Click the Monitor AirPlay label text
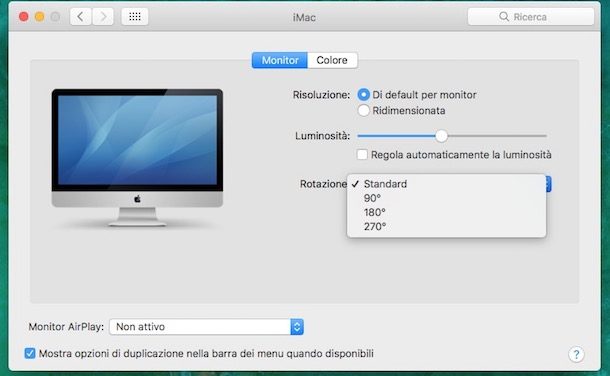 tap(66, 327)
